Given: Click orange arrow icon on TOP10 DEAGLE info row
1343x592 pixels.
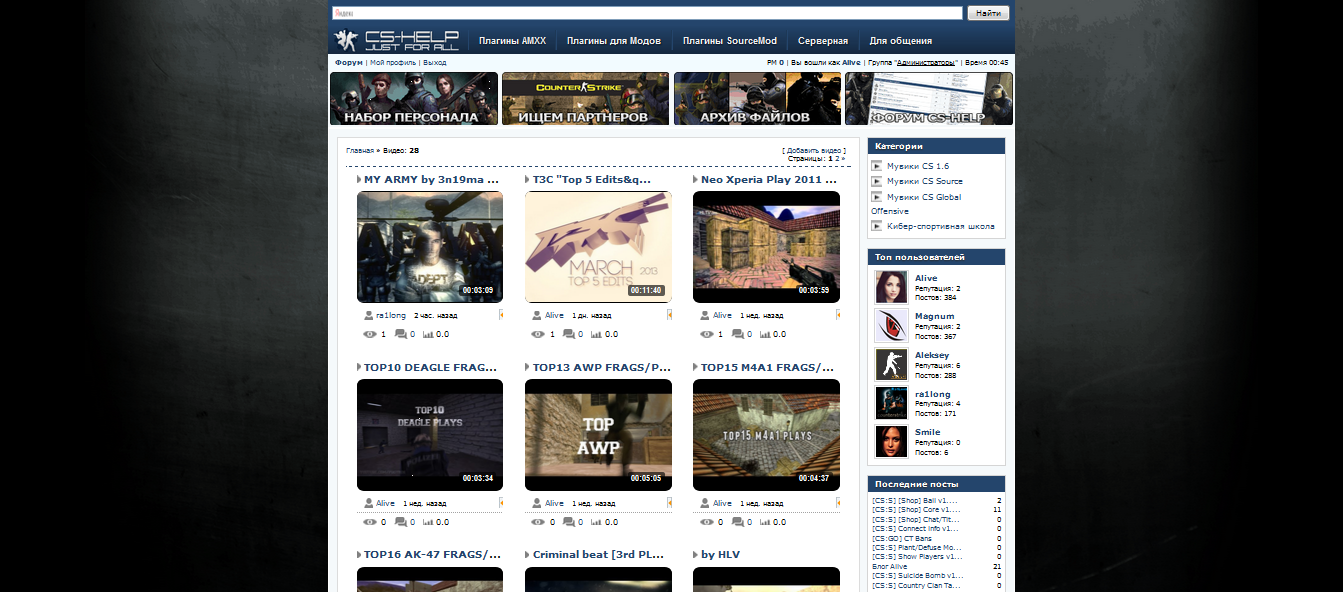Looking at the screenshot, I should (501, 503).
